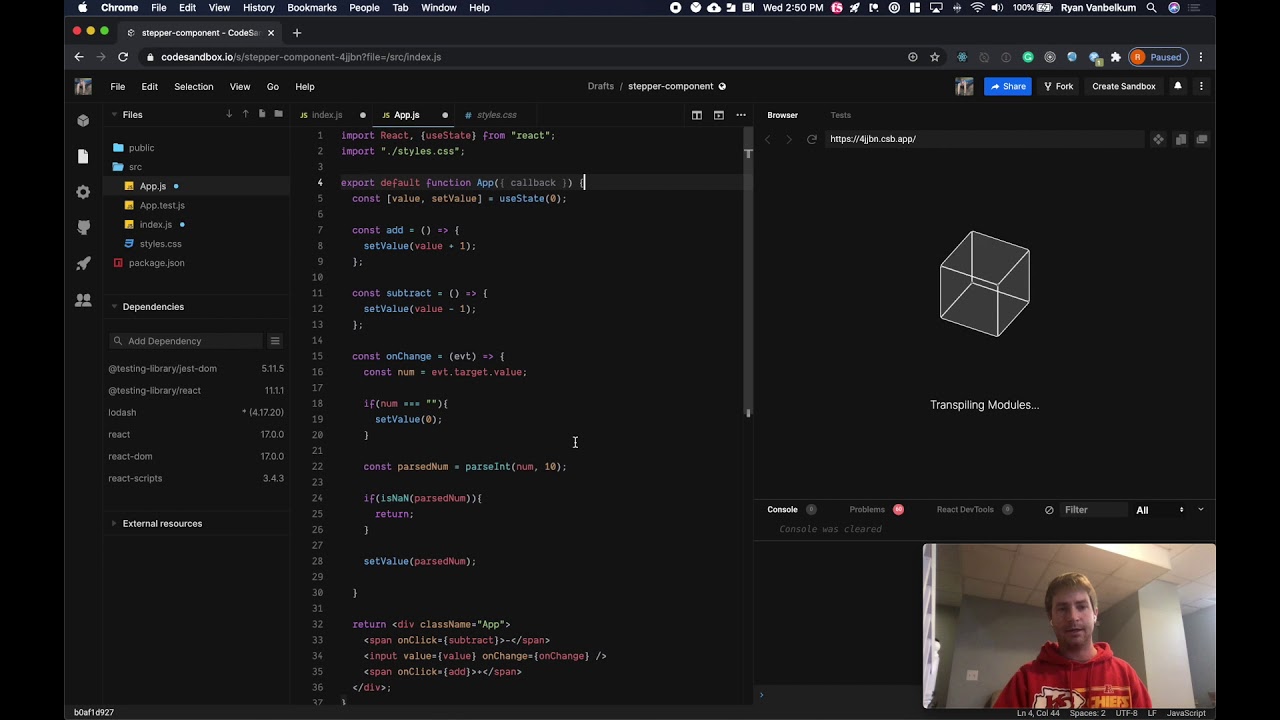This screenshot has height=720, width=1280.
Task: Clear the console with the ban icon
Action: coord(1049,510)
